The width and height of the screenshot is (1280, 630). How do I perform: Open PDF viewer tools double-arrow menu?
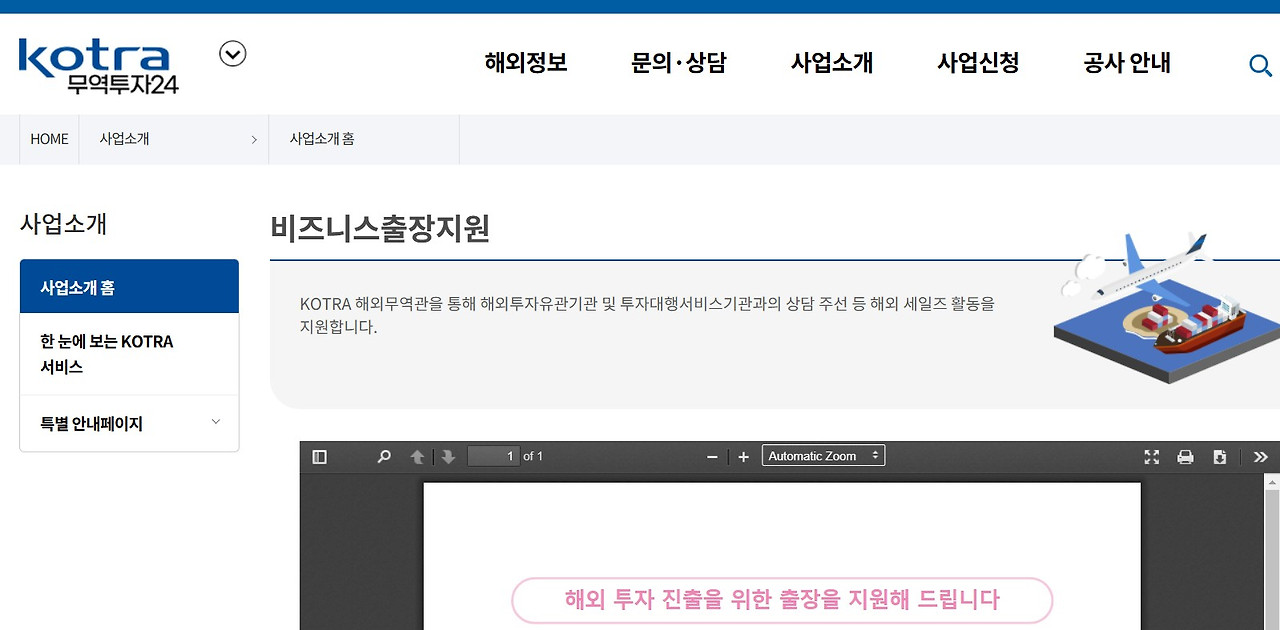[x=1260, y=457]
